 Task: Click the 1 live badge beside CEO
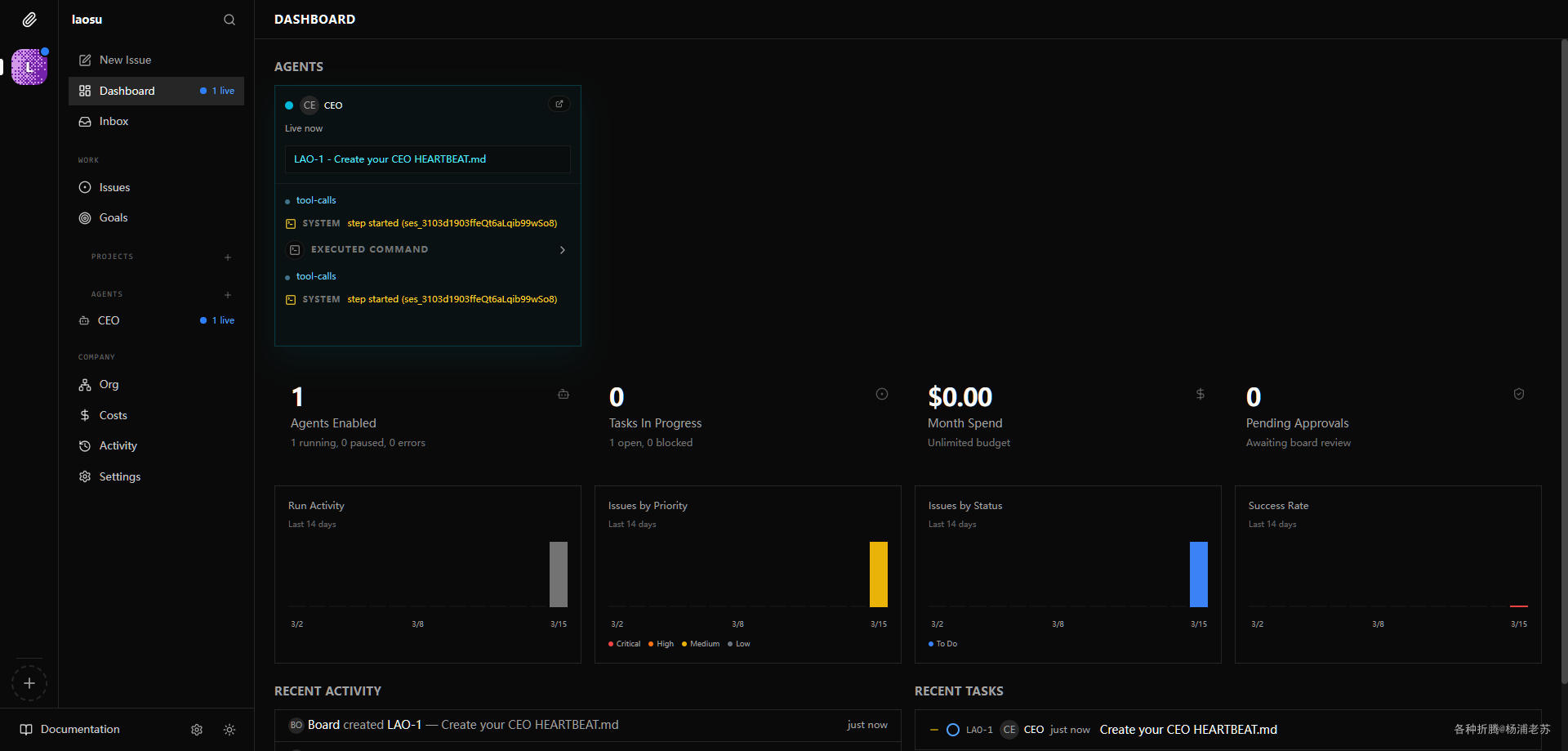tap(217, 320)
